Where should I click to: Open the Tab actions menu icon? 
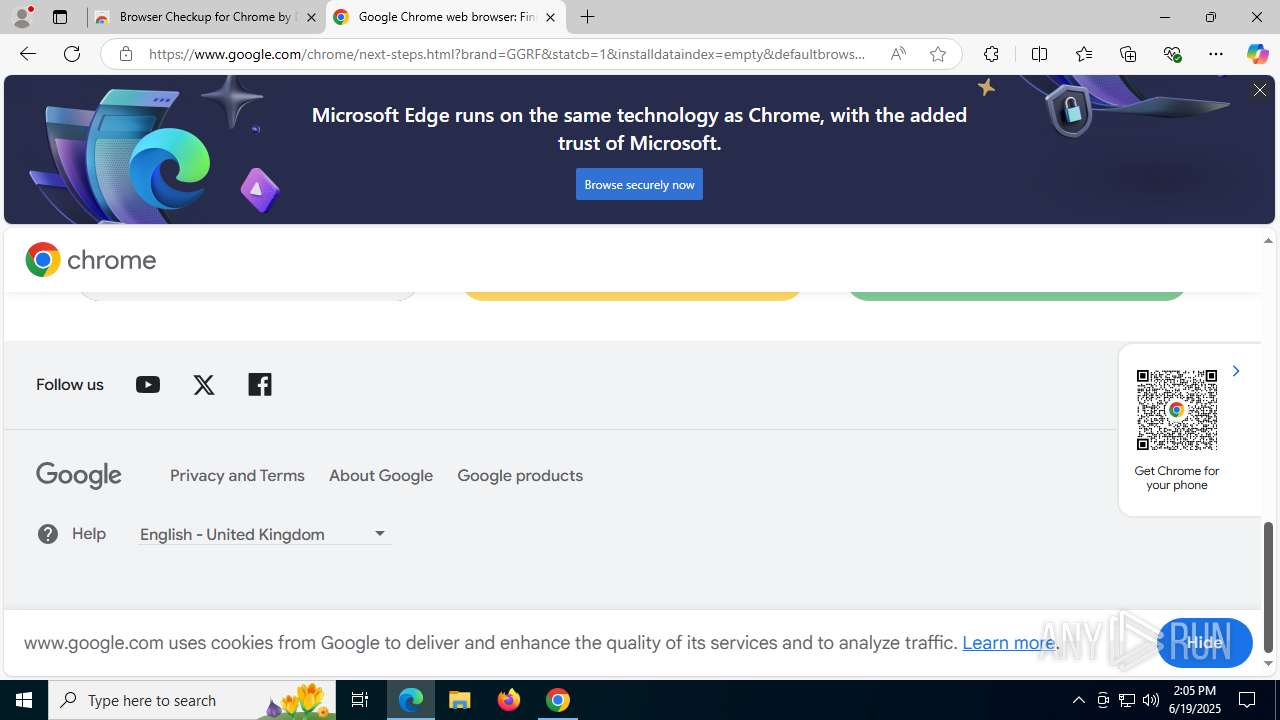point(60,17)
